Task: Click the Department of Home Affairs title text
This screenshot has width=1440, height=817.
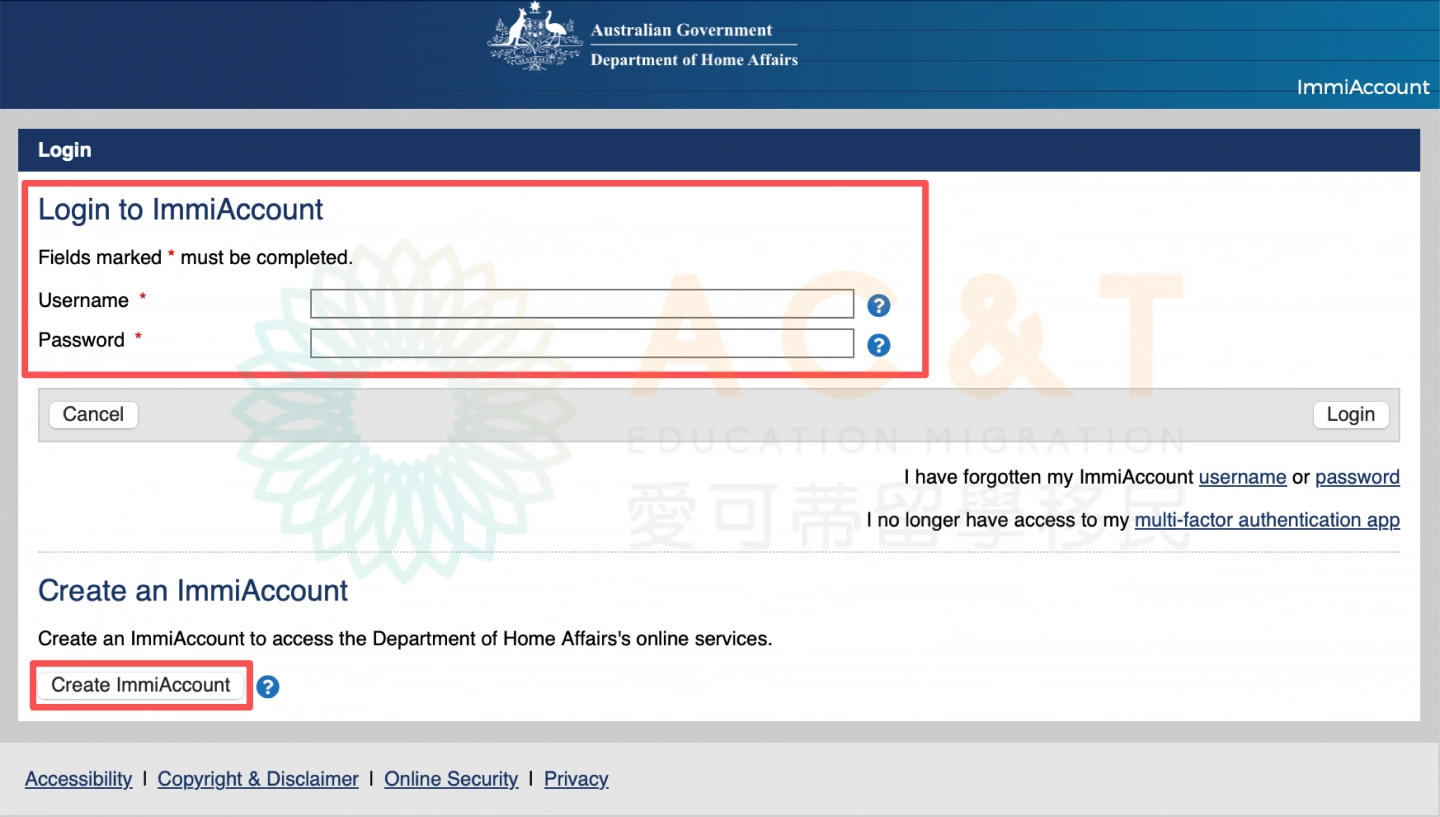Action: (x=694, y=60)
